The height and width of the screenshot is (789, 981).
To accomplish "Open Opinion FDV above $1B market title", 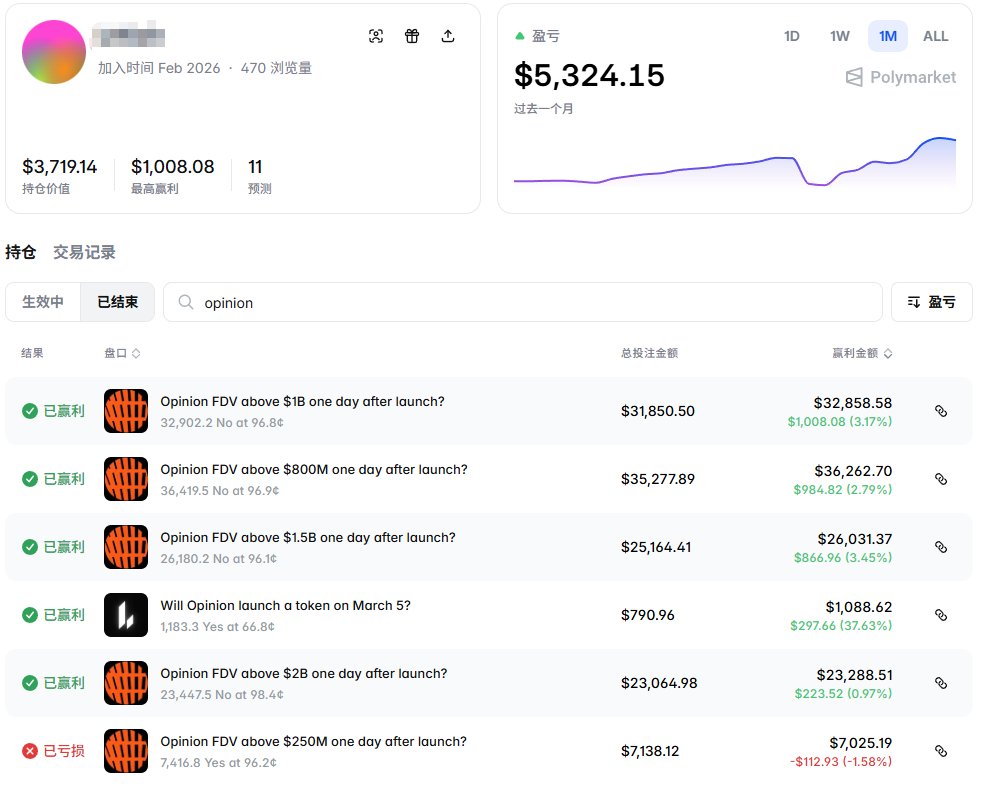I will click(x=302, y=402).
